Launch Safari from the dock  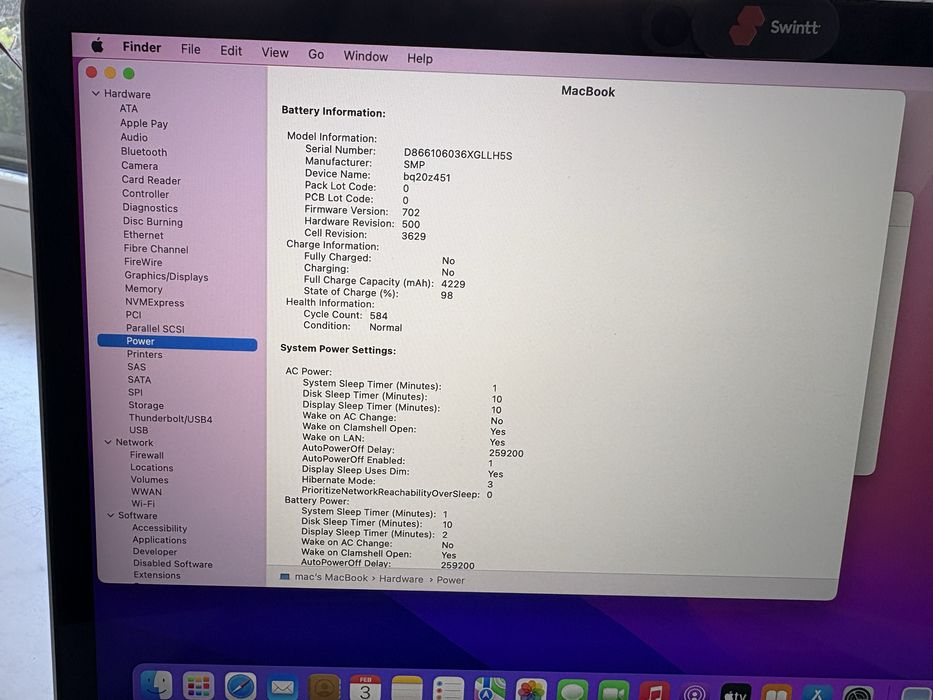(240, 688)
